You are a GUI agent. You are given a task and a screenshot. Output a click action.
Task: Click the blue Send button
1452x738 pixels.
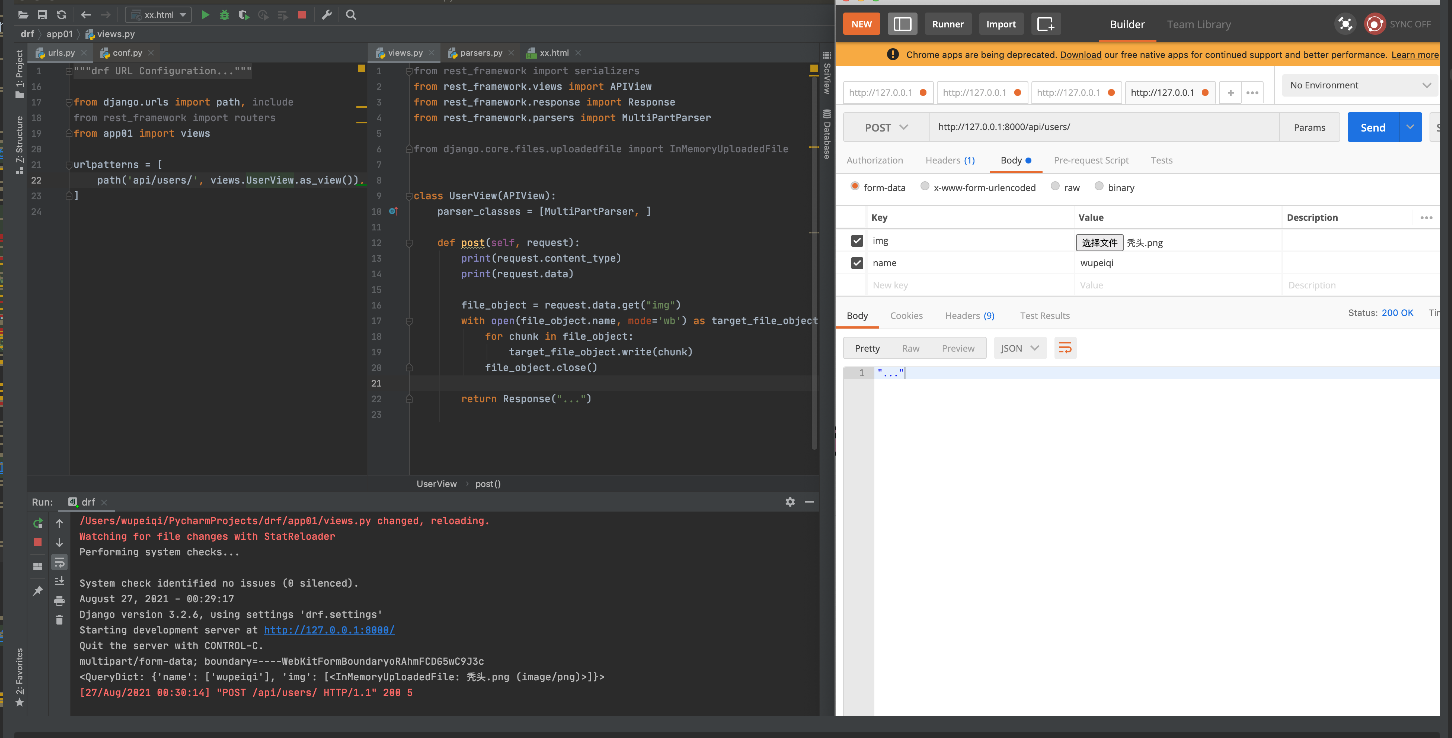(1373, 127)
